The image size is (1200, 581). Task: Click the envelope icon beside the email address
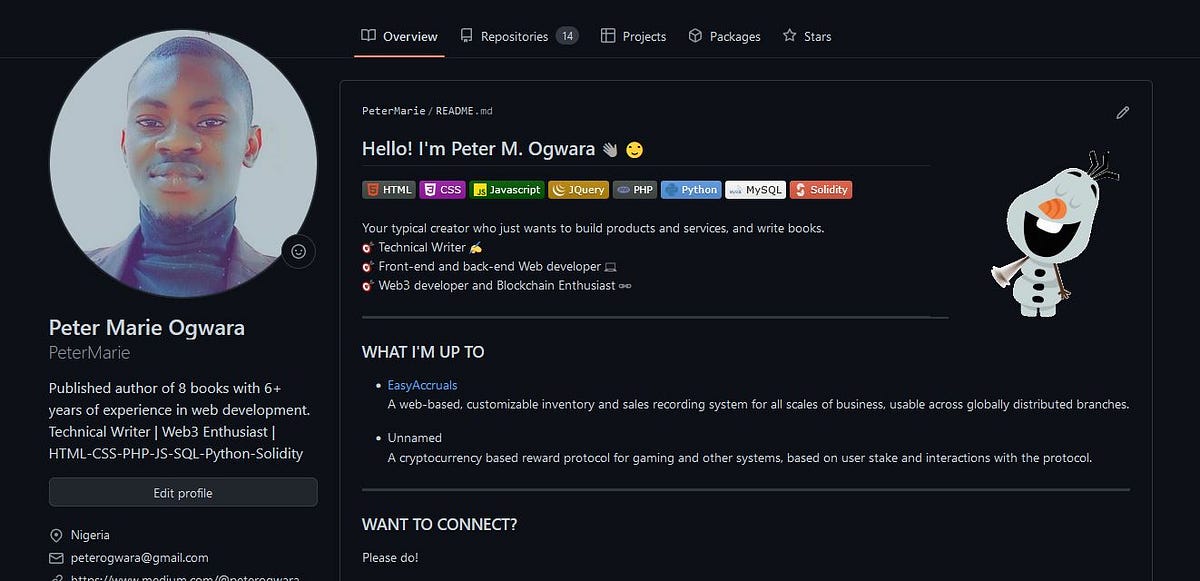[x=56, y=557]
